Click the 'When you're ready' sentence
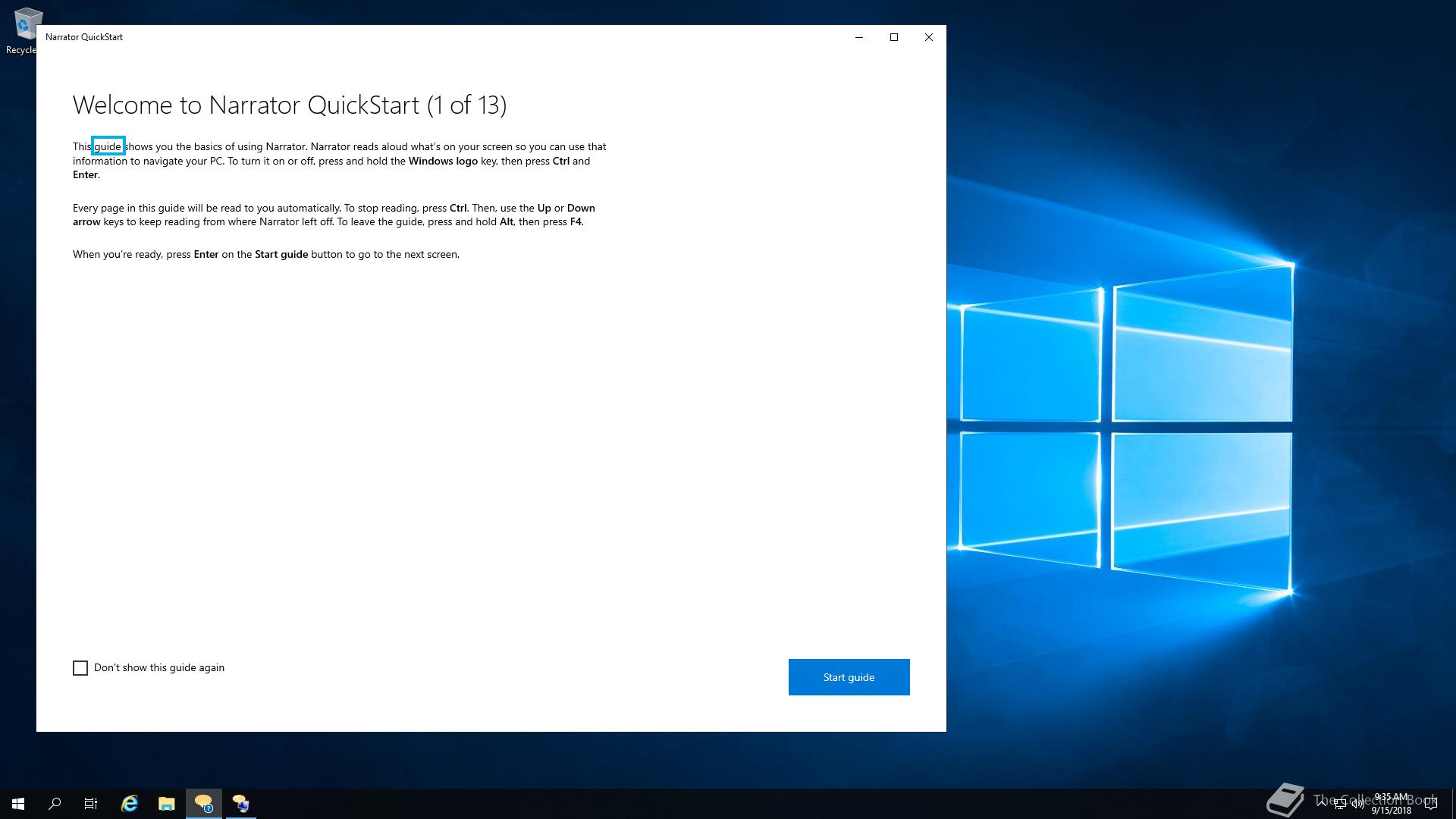Viewport: 1456px width, 819px height. pos(266,254)
